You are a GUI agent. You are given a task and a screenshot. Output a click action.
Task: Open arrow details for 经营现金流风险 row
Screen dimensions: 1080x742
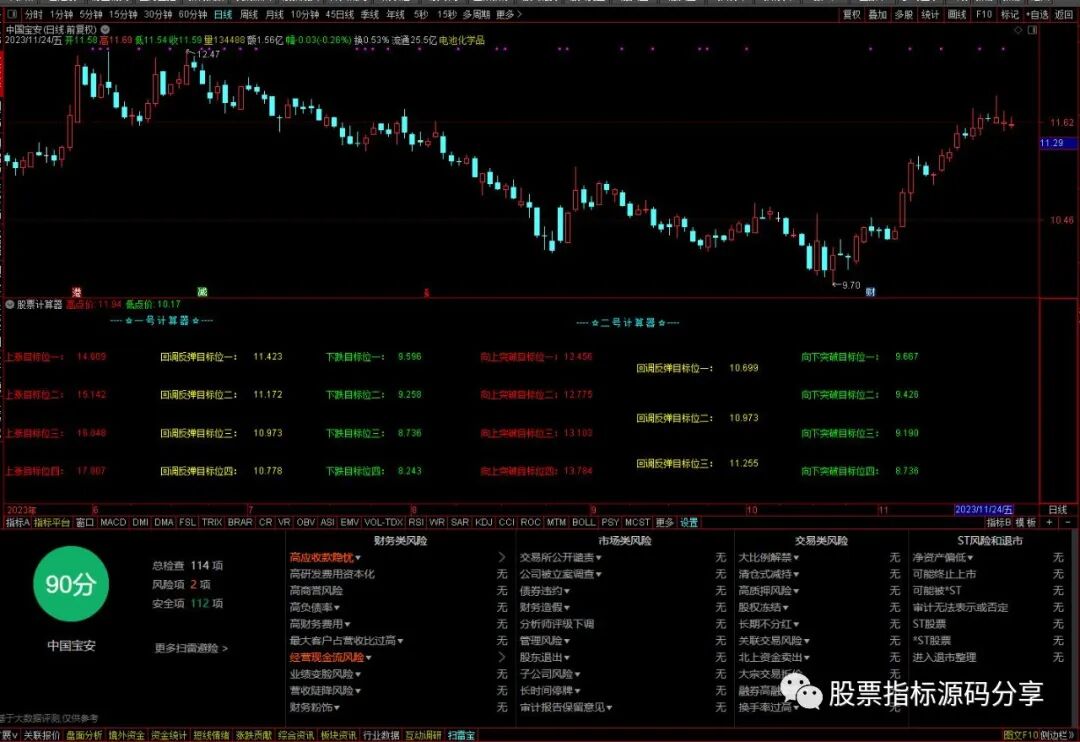(x=501, y=657)
